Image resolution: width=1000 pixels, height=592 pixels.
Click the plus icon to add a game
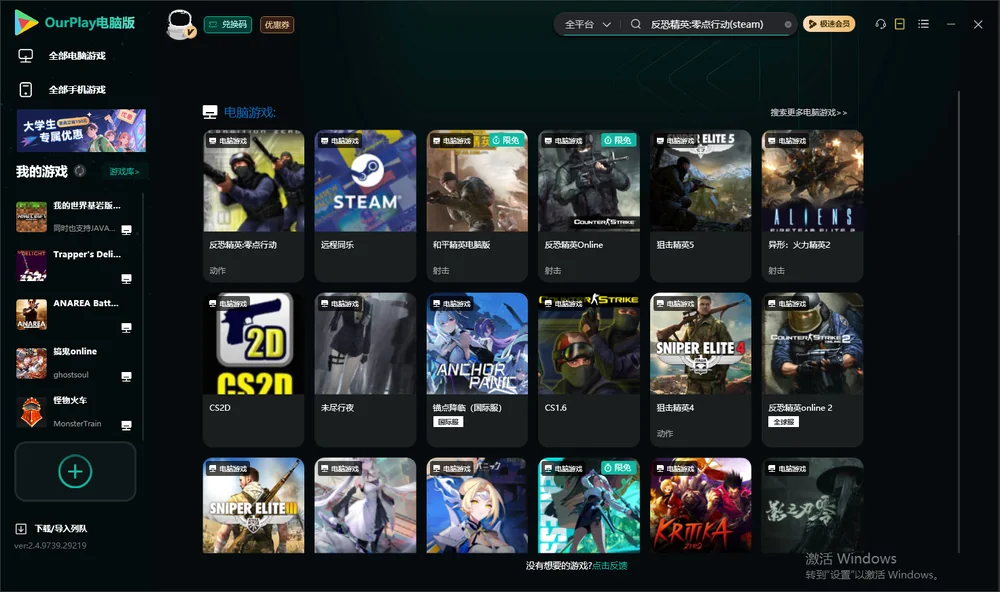point(75,471)
